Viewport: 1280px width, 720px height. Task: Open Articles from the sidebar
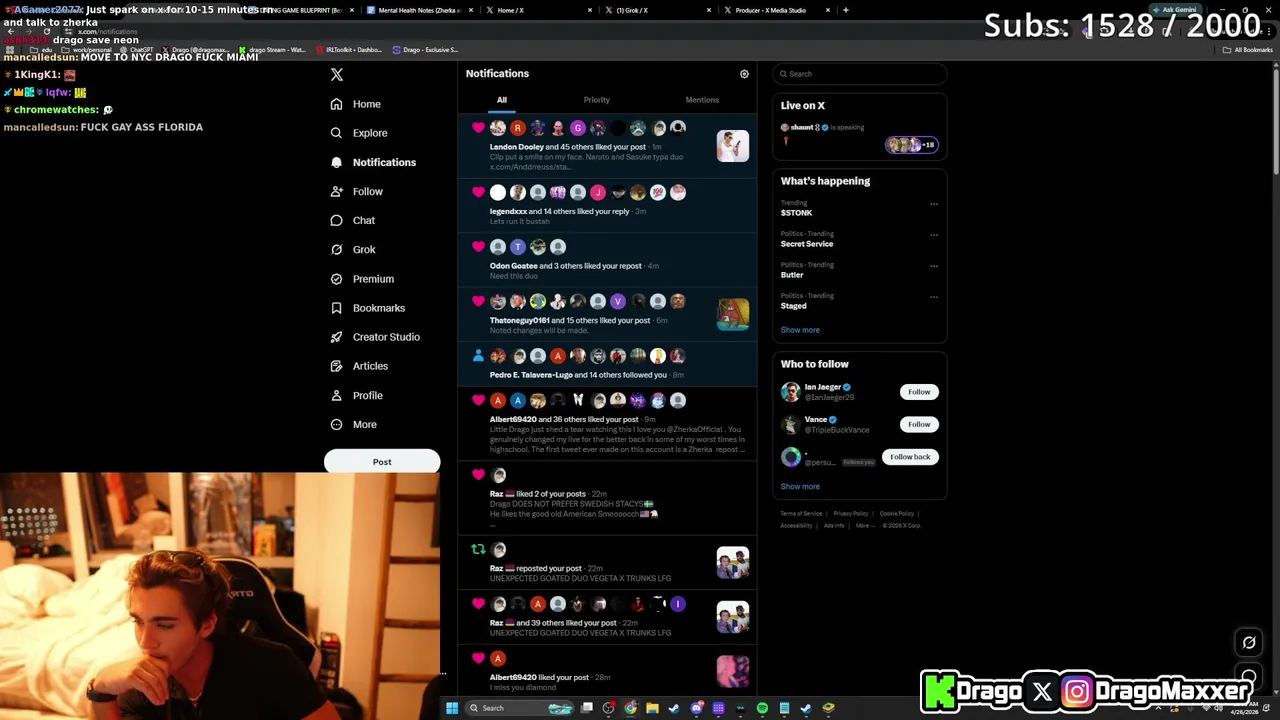coord(359,366)
